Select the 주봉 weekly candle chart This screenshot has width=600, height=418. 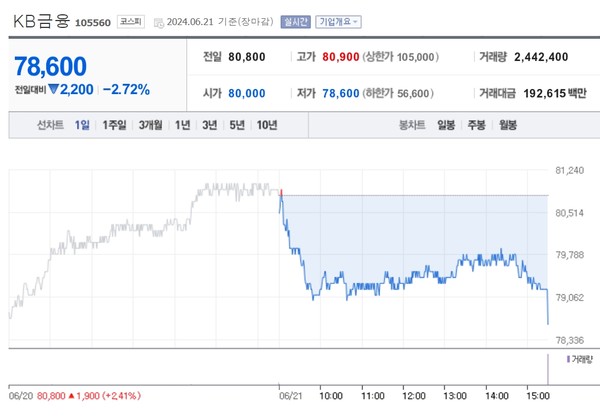tap(477, 125)
